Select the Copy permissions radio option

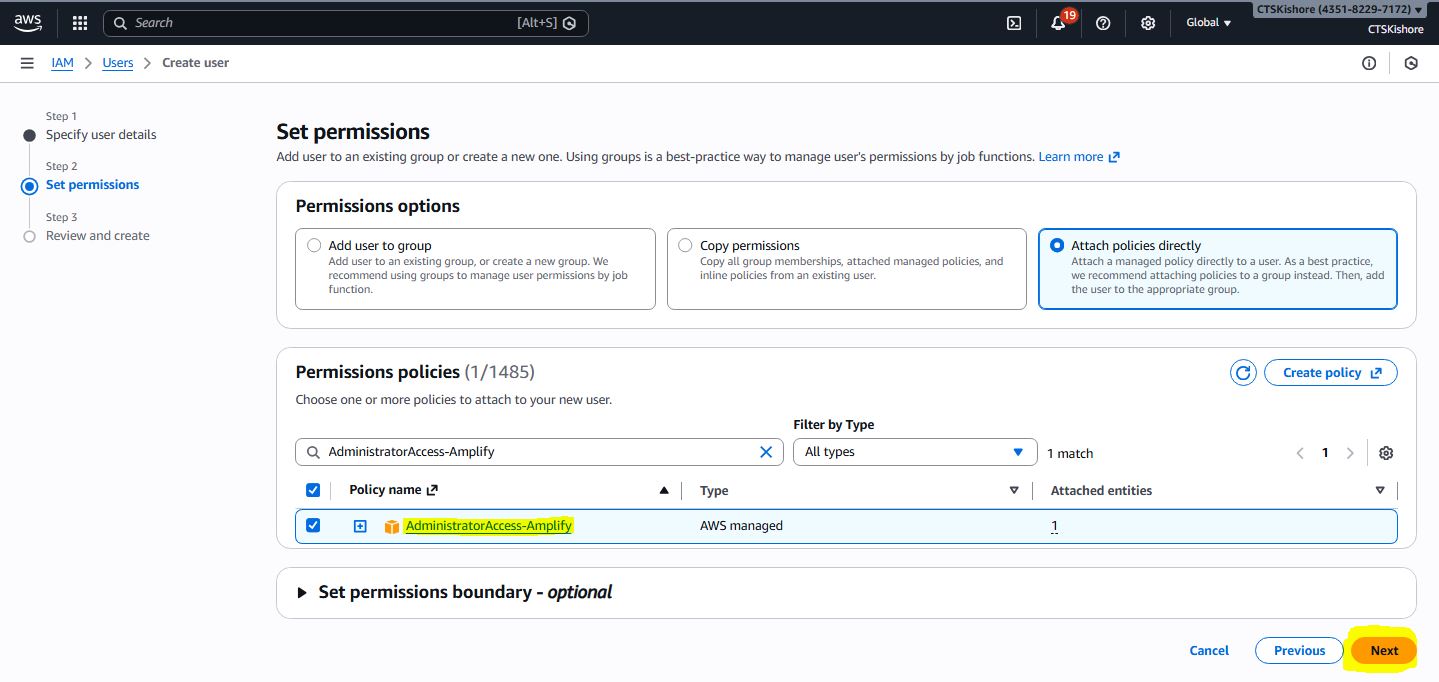(x=685, y=245)
